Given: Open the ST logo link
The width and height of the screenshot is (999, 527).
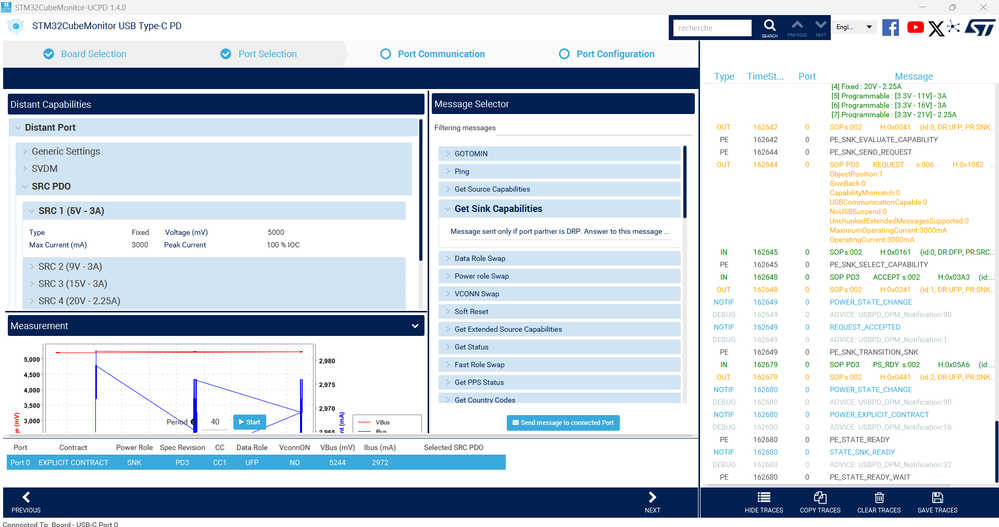Looking at the screenshot, I should [980, 27].
